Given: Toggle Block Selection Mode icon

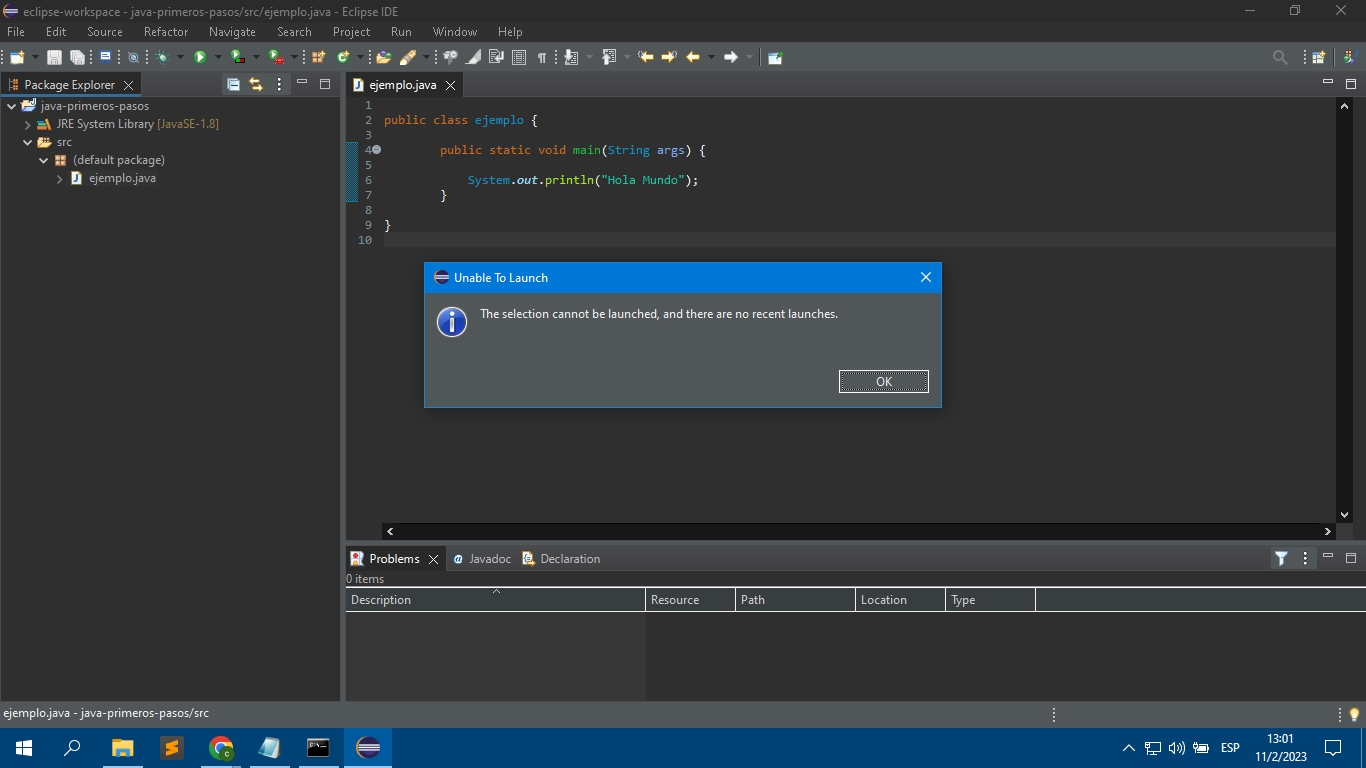Looking at the screenshot, I should (519, 57).
